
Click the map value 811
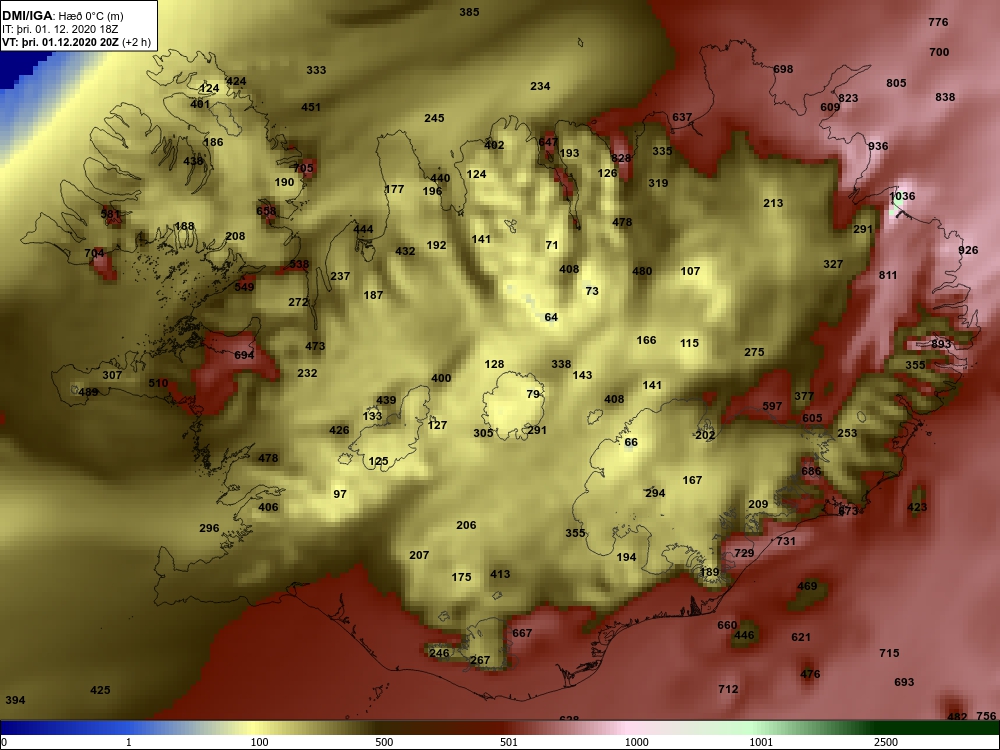[888, 275]
